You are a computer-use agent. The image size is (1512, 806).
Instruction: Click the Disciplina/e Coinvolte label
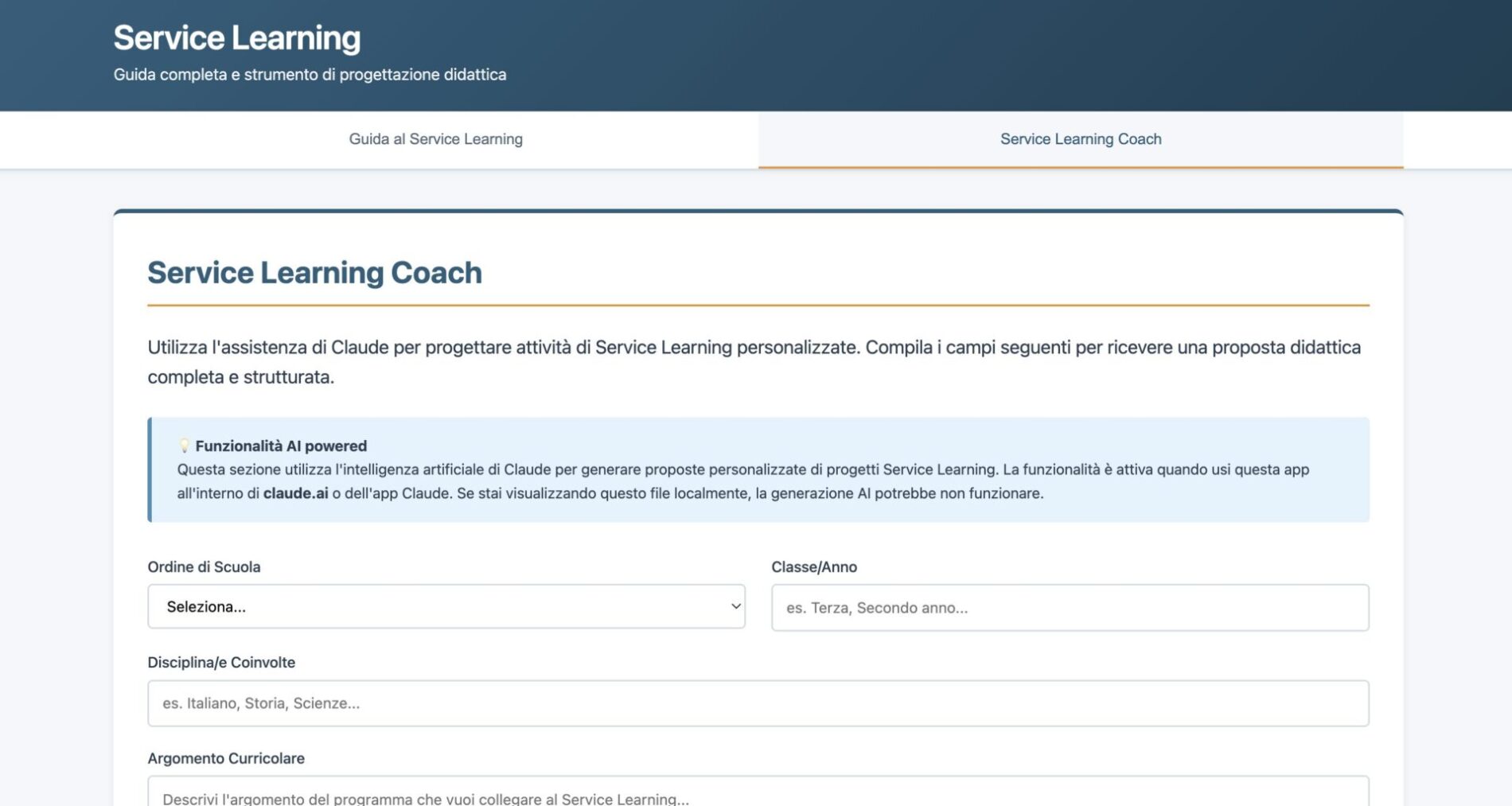(x=221, y=663)
